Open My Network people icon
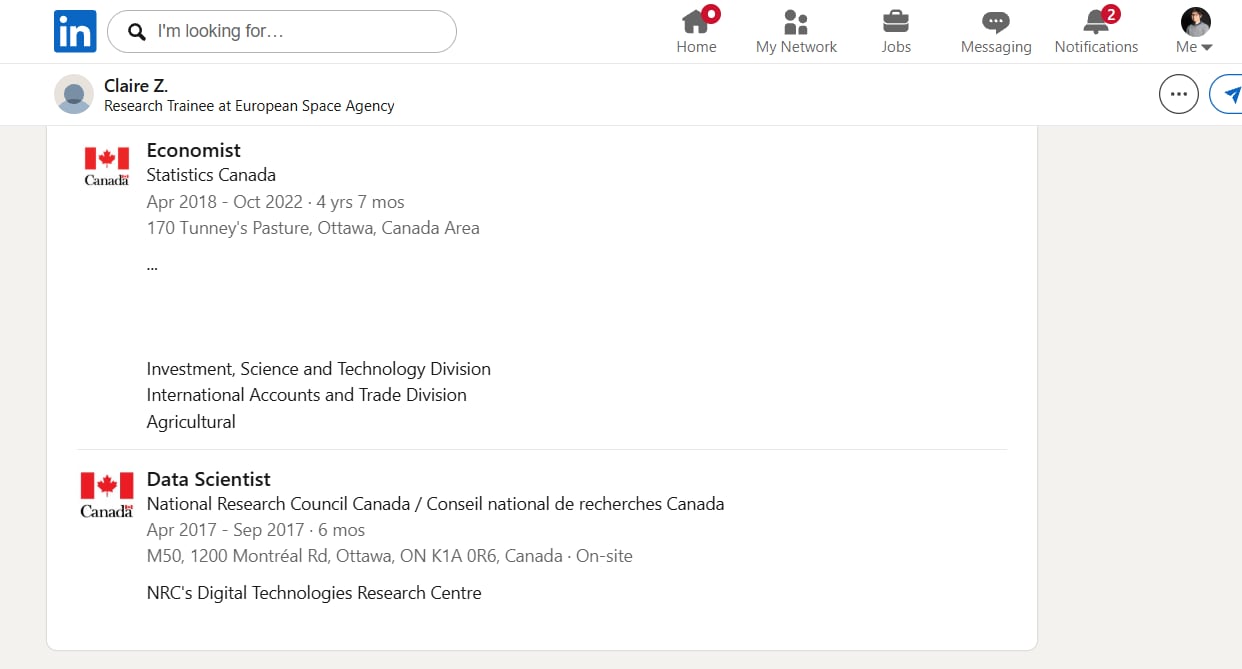This screenshot has height=669, width=1242. (796, 22)
